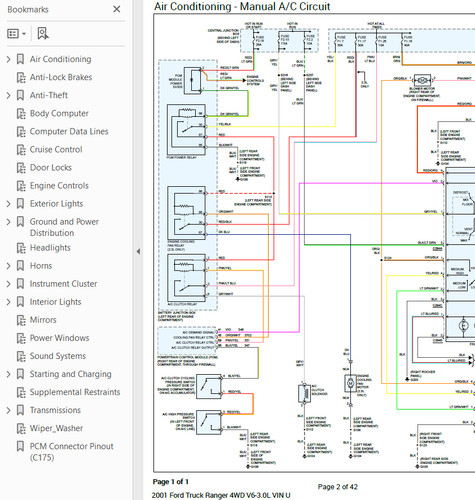Select the Headlights bookmark
The width and height of the screenshot is (475, 500).
coord(50,248)
